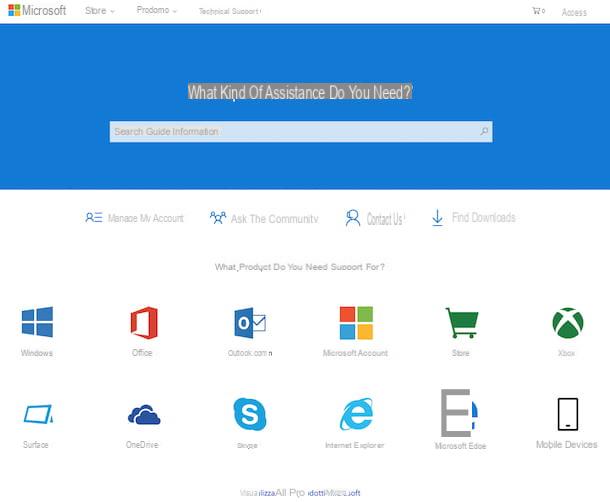Click the Contact Us person icon
610x502 pixels.
coord(353,218)
